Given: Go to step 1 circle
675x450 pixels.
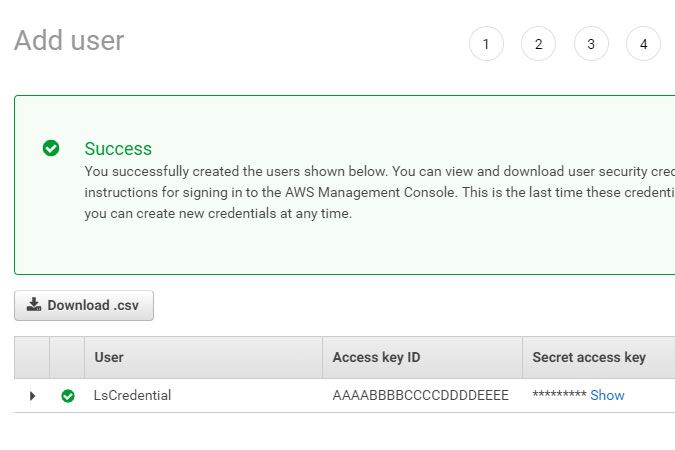Looking at the screenshot, I should tap(486, 44).
